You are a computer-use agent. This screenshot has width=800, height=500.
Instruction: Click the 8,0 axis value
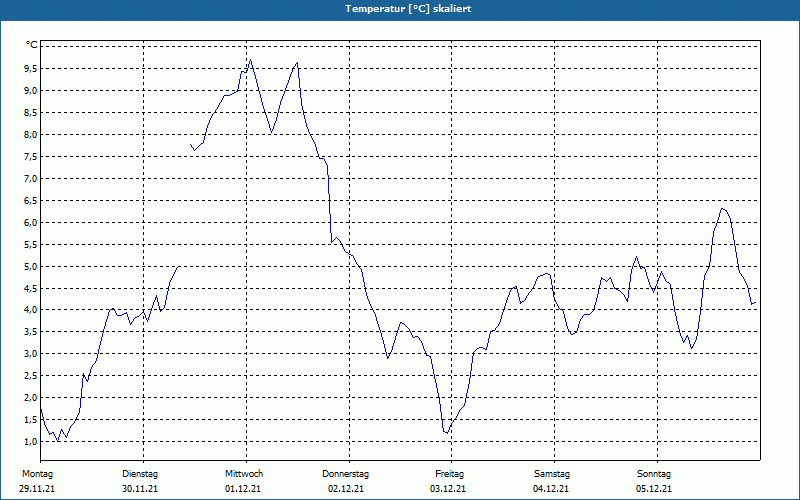[31, 134]
